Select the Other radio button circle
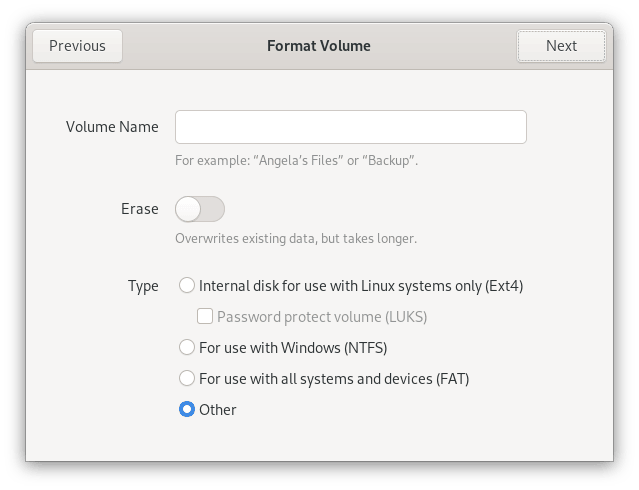This screenshot has height=490, width=639. click(x=186, y=410)
